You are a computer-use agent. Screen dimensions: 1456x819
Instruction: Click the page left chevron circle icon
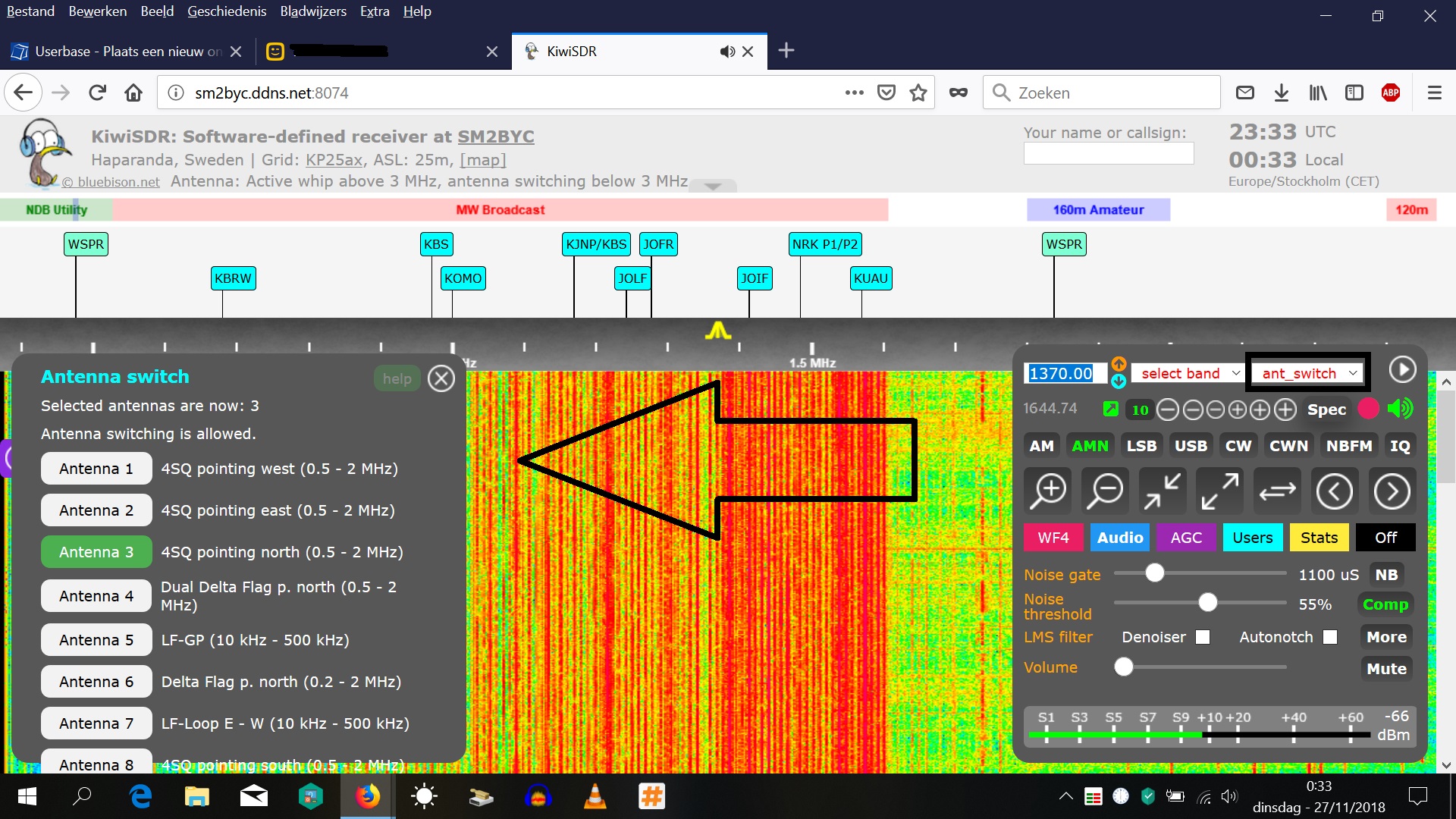(1335, 491)
